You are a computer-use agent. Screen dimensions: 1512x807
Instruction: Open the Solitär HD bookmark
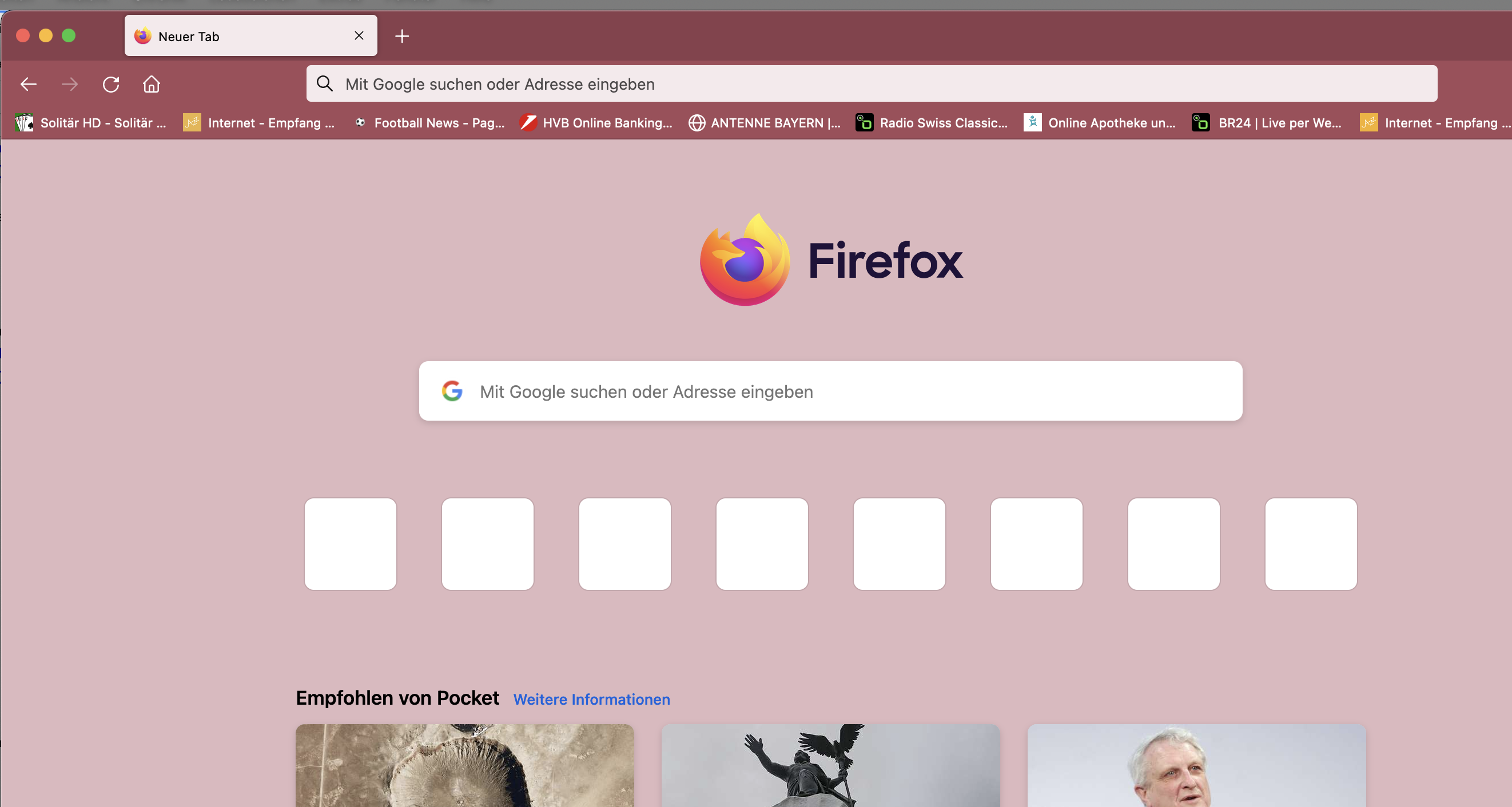point(91,123)
